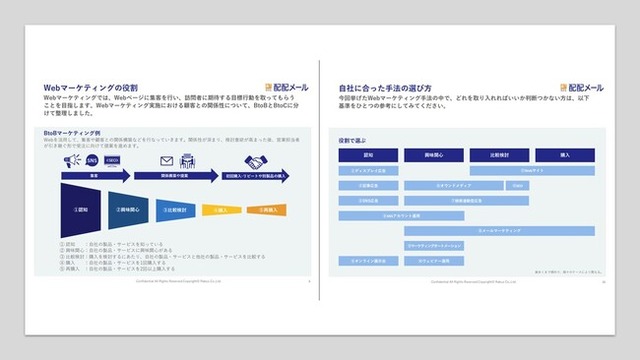This screenshot has height=360, width=640.
Task: Click the SEO monitor screen icon
Action: coord(112,161)
